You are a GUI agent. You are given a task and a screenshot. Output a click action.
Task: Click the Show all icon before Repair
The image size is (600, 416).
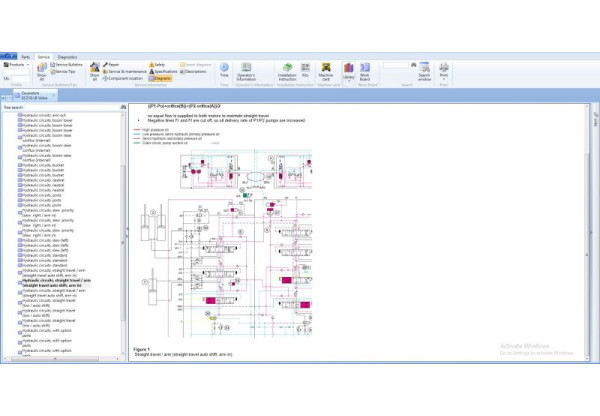click(94, 71)
